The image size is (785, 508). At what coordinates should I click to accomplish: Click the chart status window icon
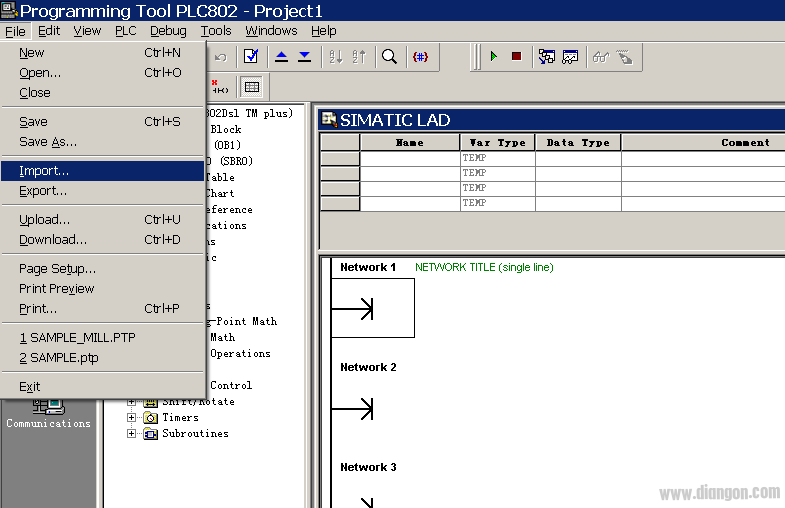tap(570, 57)
